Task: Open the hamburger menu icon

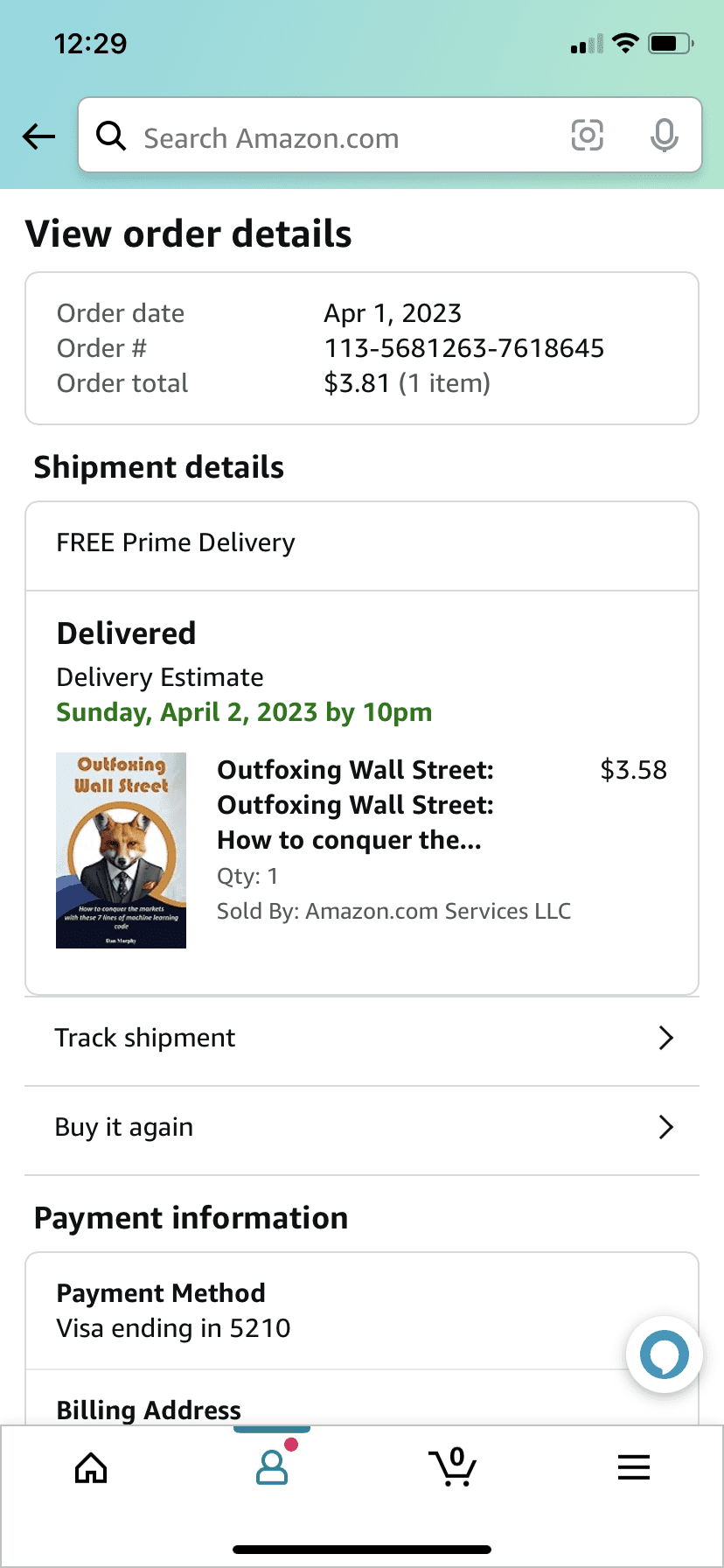Action: pyautogui.click(x=633, y=1467)
